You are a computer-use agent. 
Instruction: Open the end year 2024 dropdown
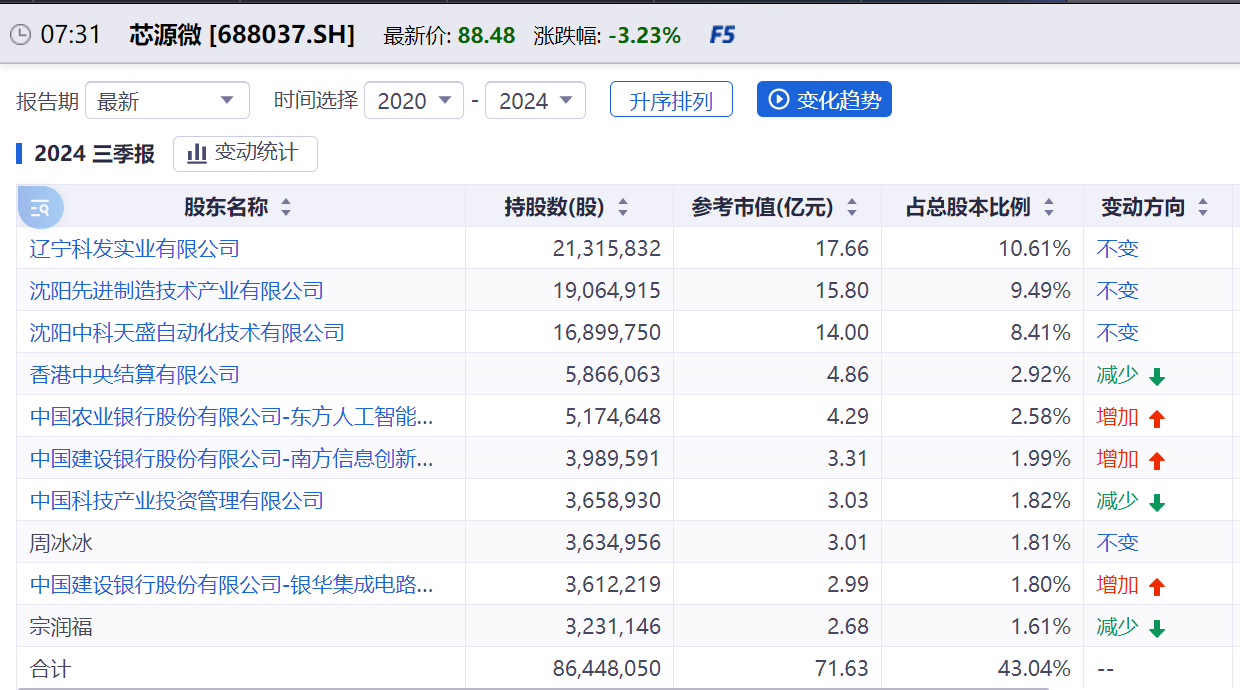click(x=535, y=101)
